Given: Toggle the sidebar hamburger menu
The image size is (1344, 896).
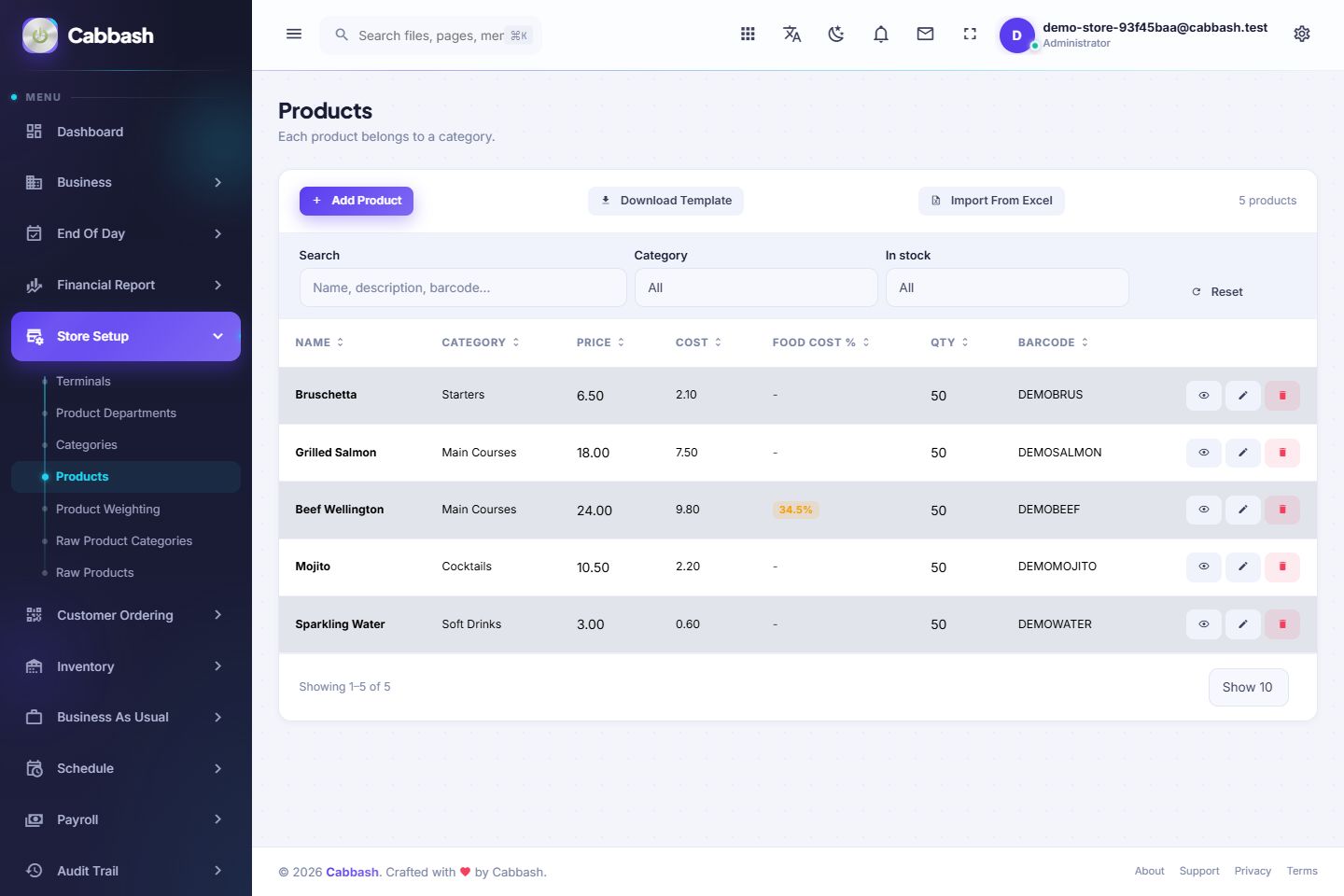Looking at the screenshot, I should tap(294, 35).
